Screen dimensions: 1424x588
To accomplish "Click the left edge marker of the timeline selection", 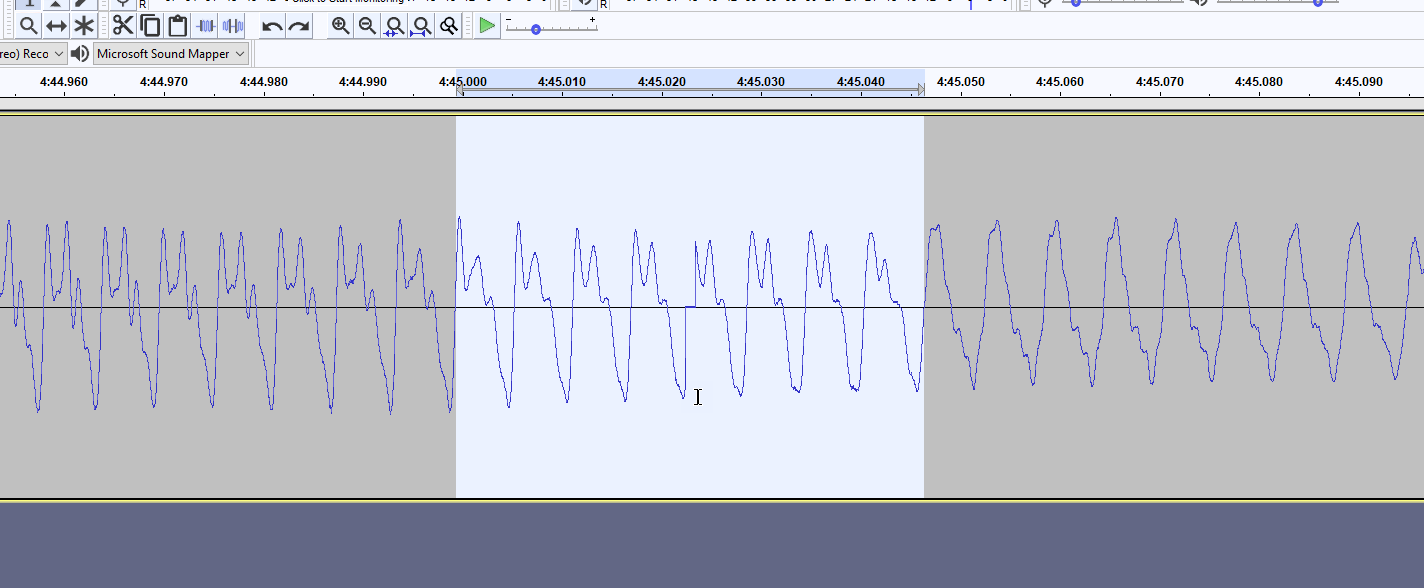I will pyautogui.click(x=459, y=91).
